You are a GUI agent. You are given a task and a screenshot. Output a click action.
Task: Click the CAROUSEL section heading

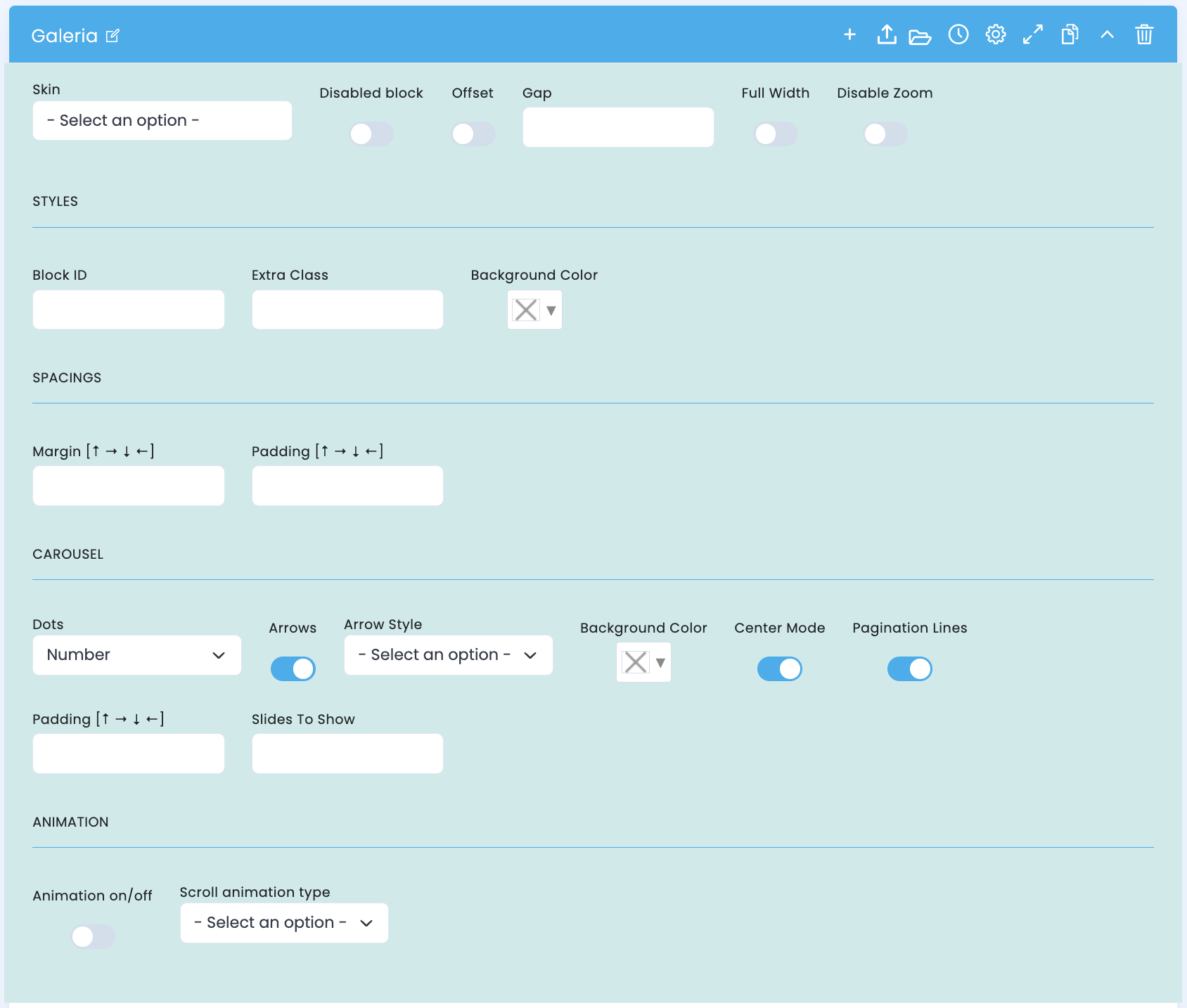coord(68,555)
